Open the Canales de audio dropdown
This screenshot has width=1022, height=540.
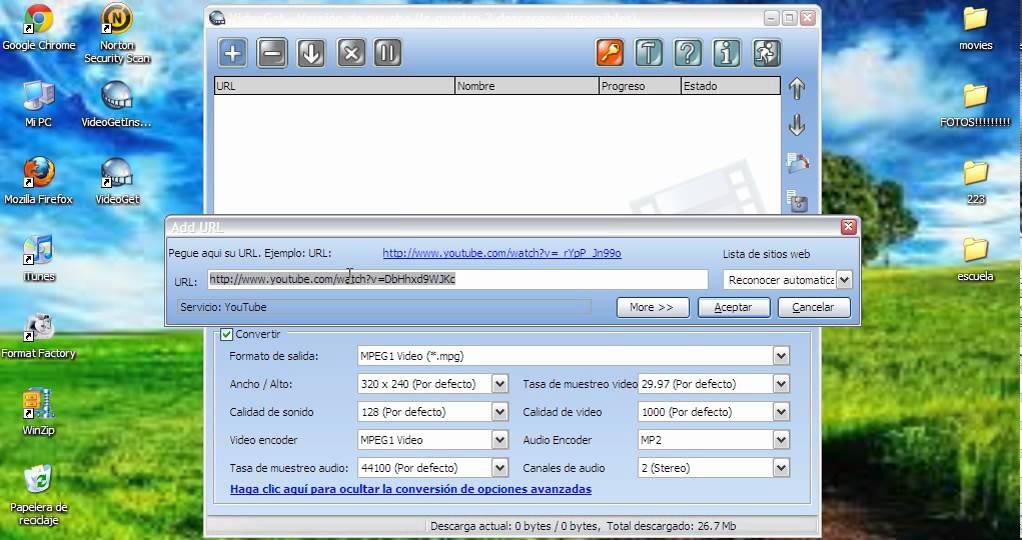click(x=781, y=468)
